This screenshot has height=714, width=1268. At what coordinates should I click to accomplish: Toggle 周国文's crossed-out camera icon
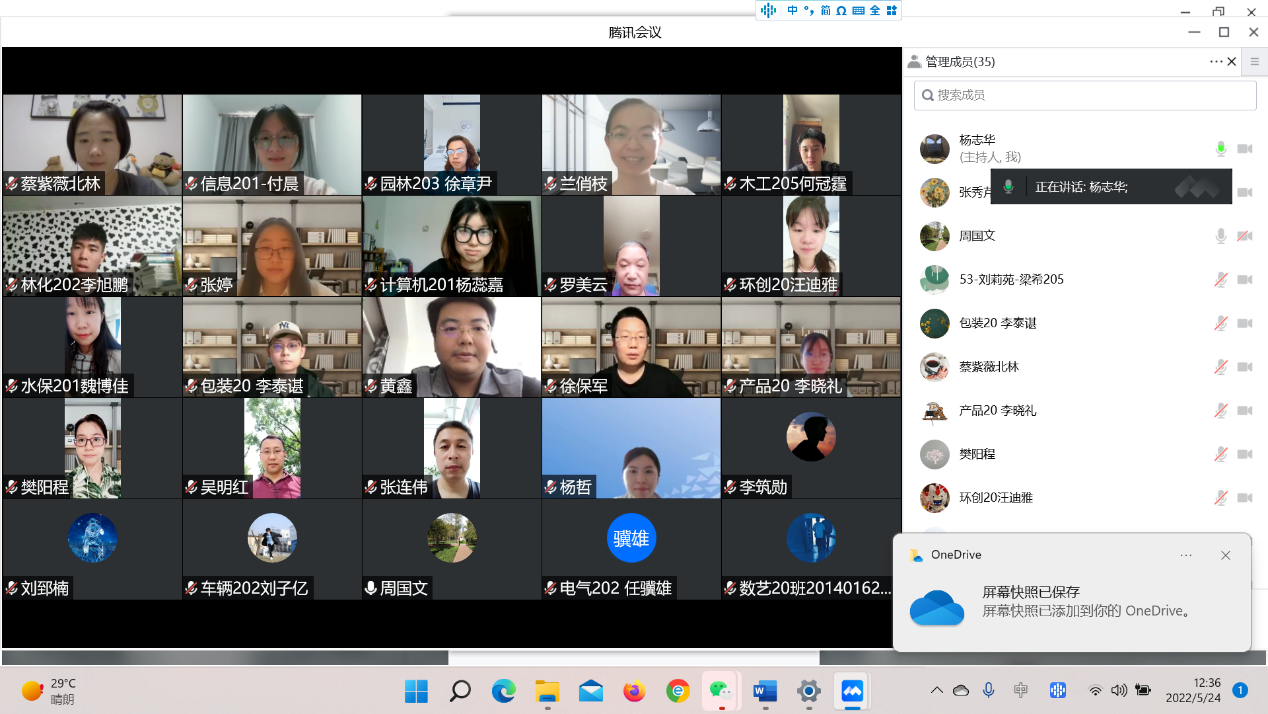[1245, 236]
